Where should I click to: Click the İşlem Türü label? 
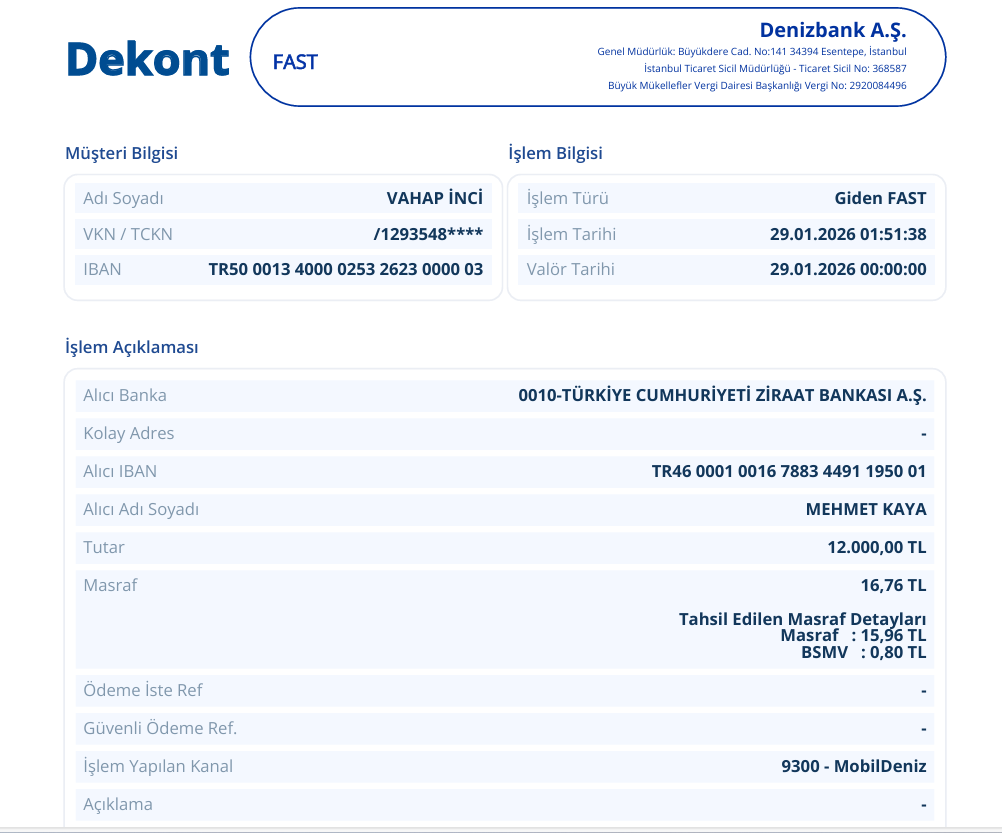pyautogui.click(x=567, y=198)
